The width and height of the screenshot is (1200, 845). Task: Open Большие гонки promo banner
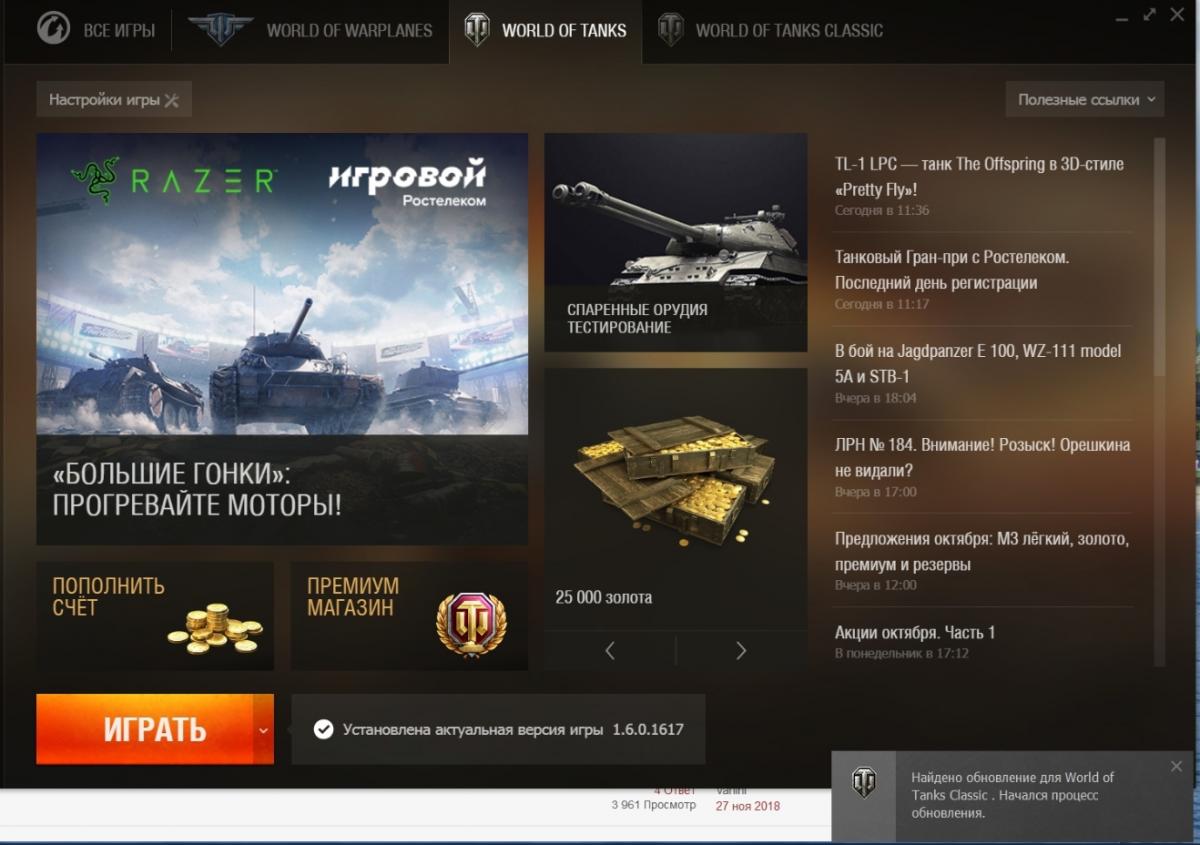tap(282, 339)
